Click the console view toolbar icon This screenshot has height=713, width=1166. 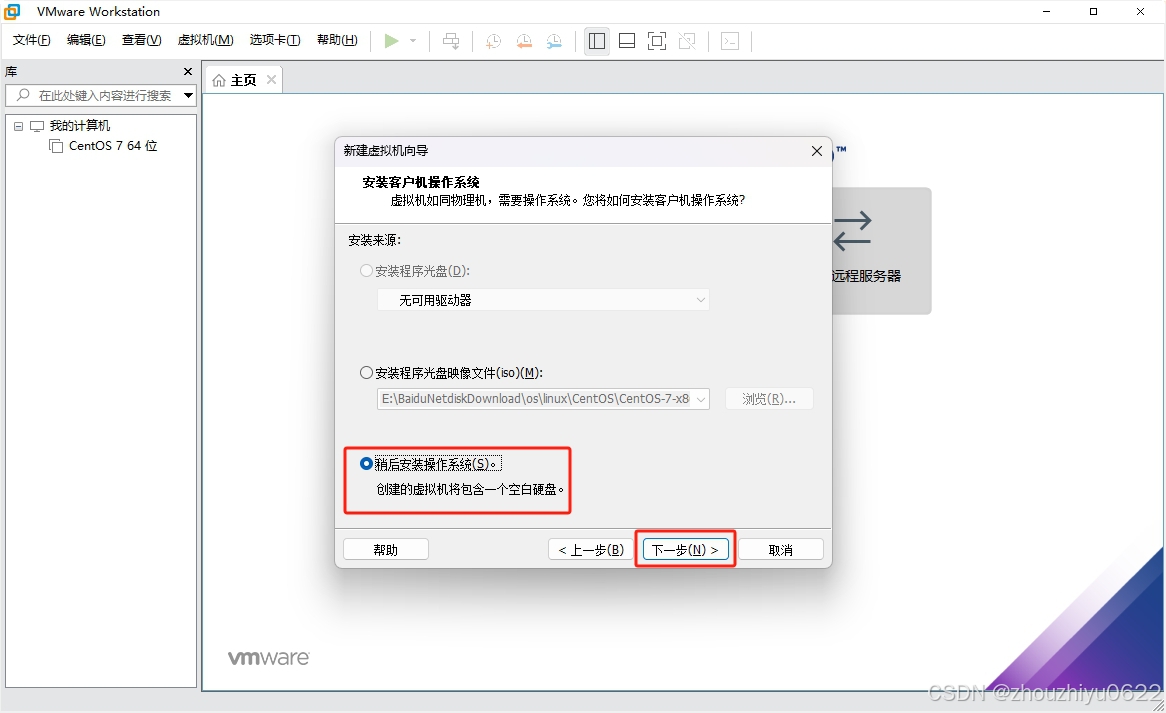730,41
